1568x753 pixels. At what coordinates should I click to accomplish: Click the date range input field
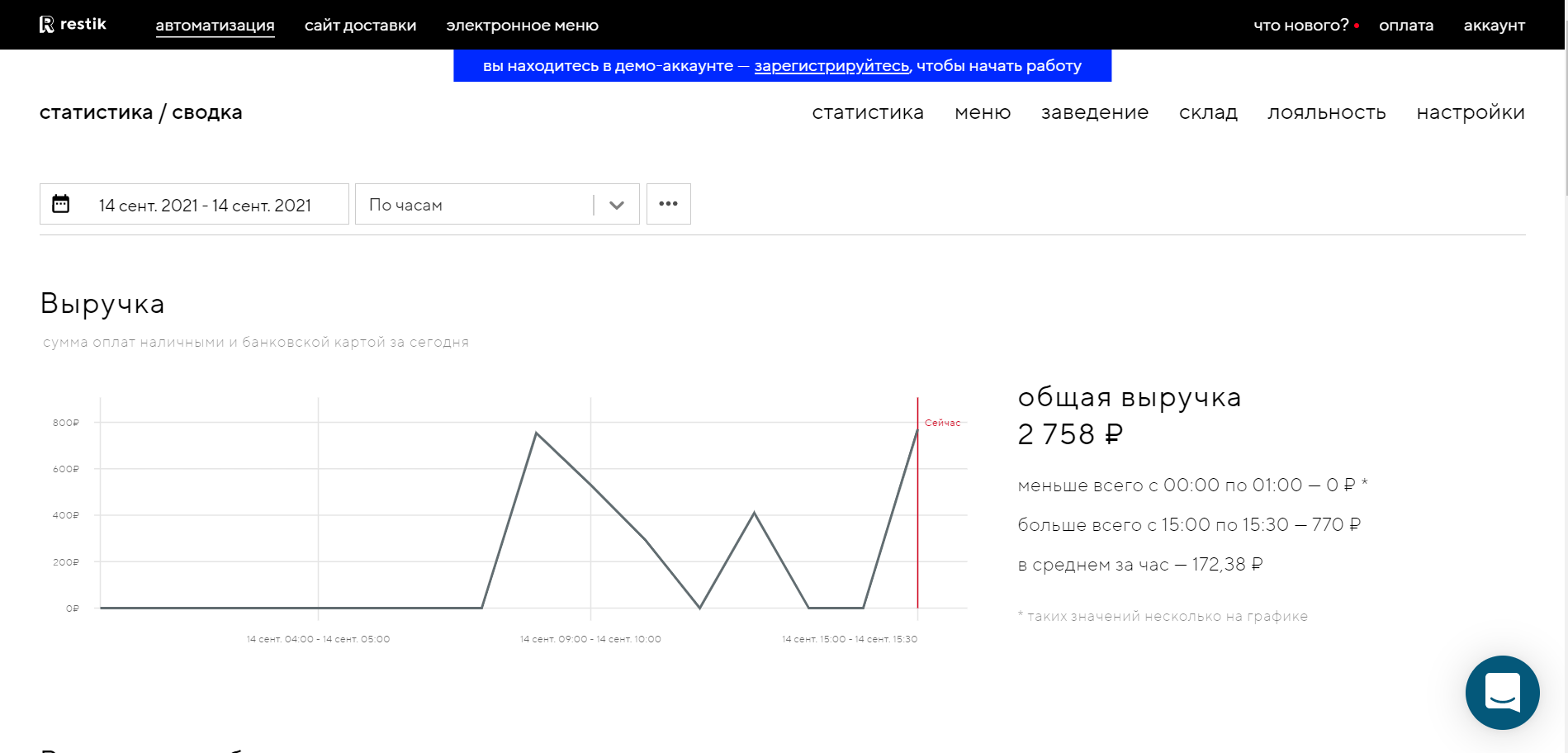pyautogui.click(x=194, y=204)
